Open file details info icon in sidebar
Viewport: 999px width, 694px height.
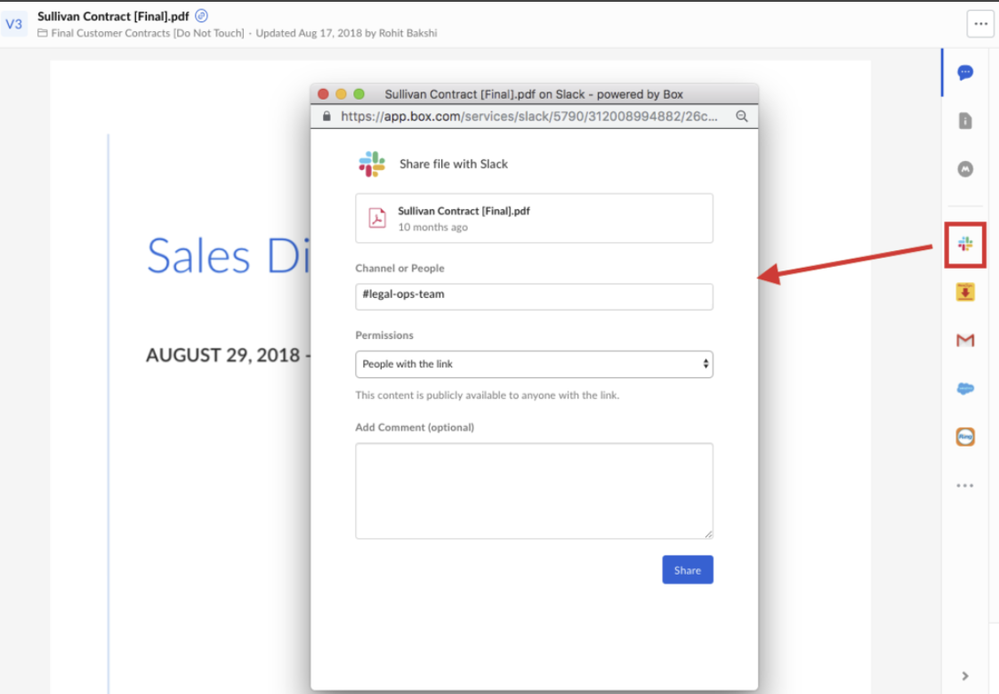(965, 121)
